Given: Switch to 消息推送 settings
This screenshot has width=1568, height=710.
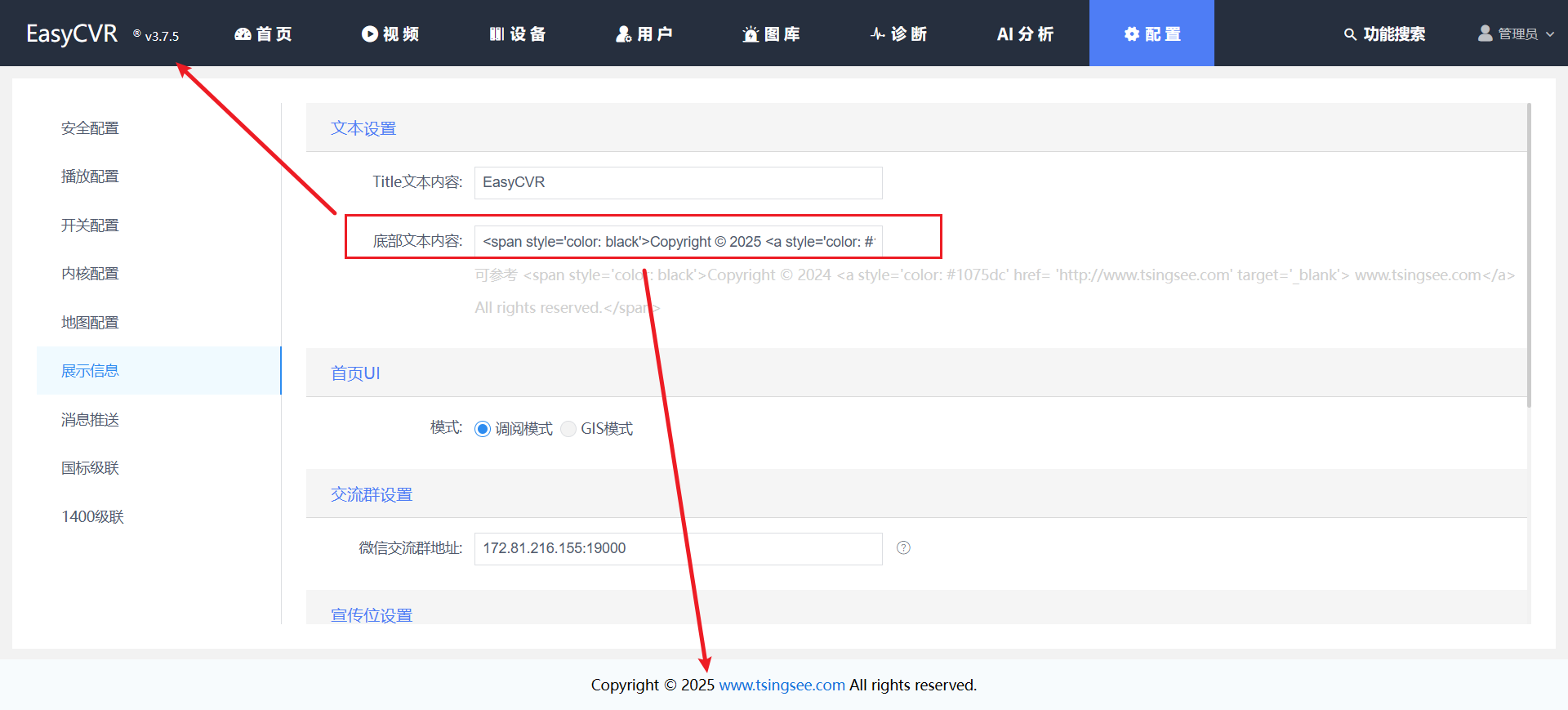Looking at the screenshot, I should [x=90, y=420].
